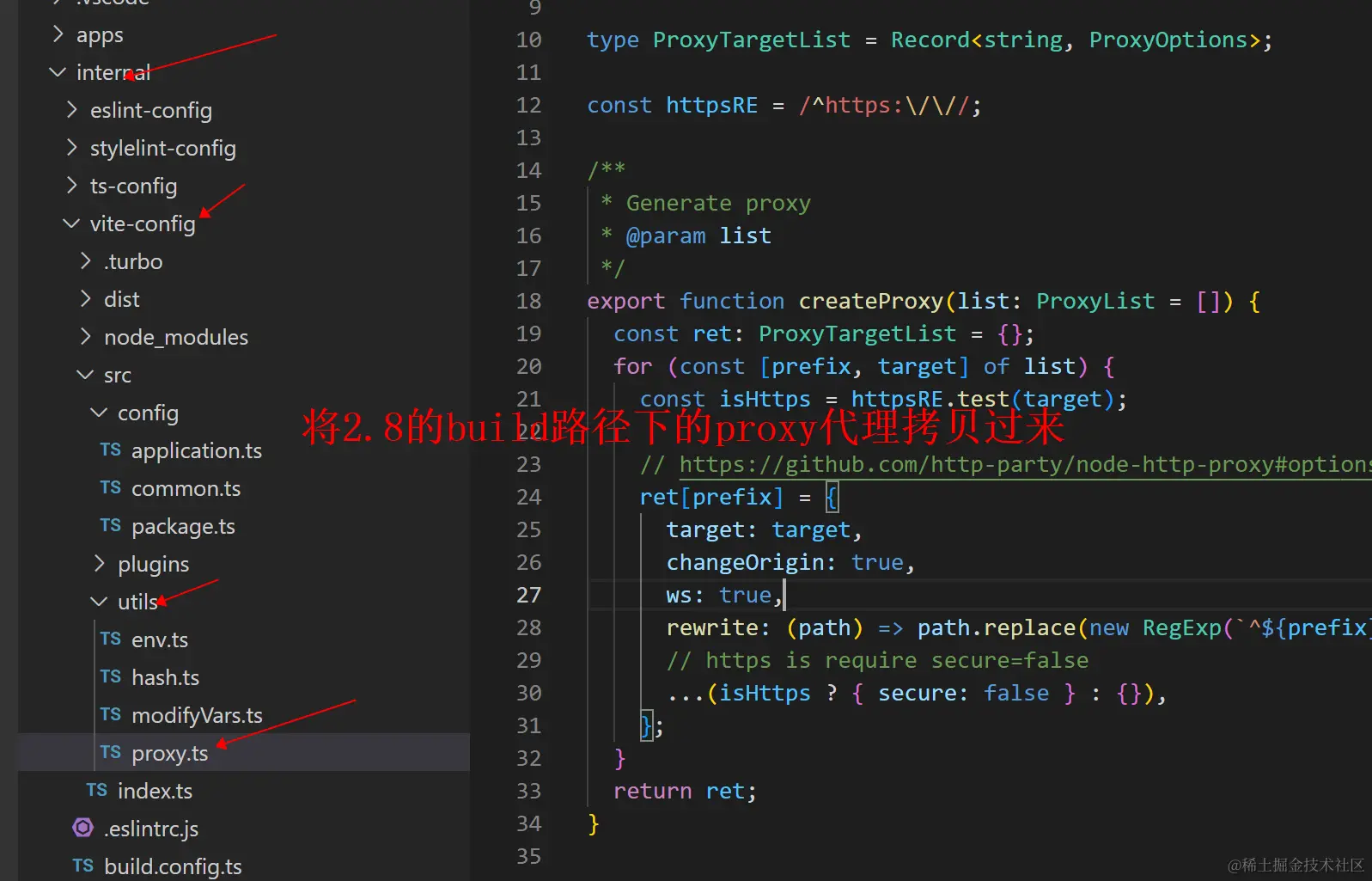
Task: Collapse the internal folder chevron
Action: pyautogui.click(x=58, y=72)
